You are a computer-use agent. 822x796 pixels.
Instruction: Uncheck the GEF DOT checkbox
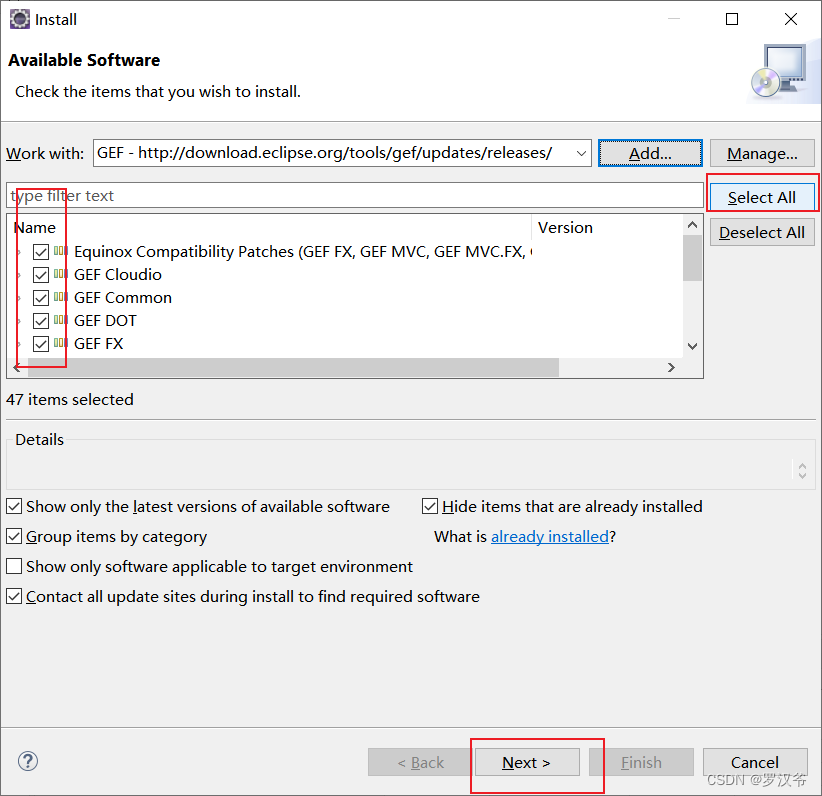pos(41,321)
